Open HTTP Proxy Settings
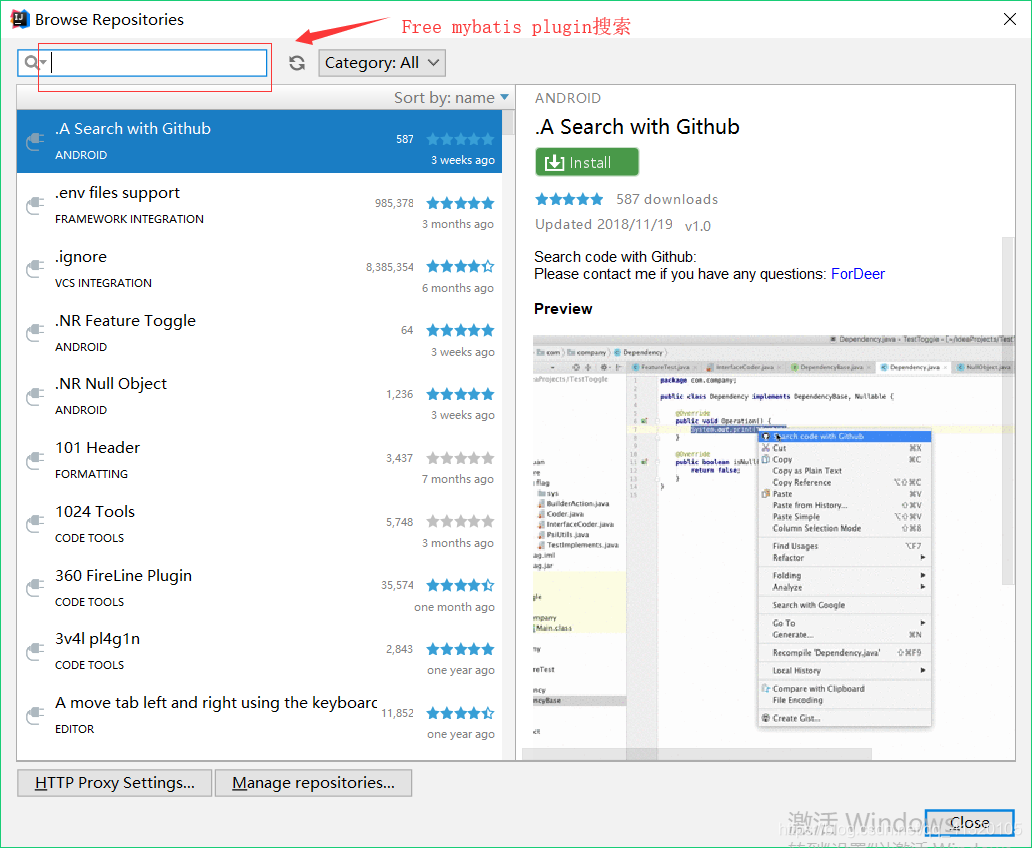This screenshot has height=848, width=1032. point(115,783)
